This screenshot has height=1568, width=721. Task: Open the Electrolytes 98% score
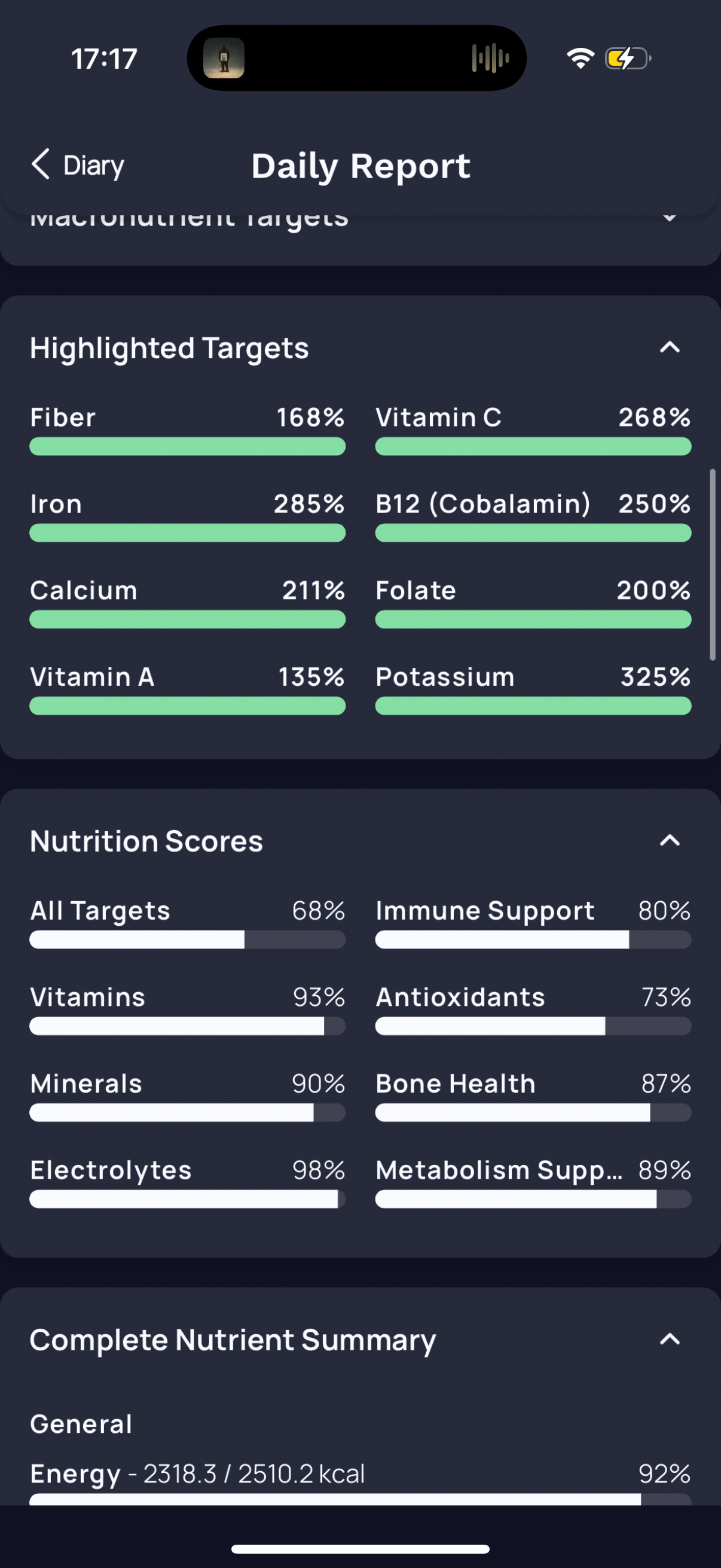point(187,1182)
